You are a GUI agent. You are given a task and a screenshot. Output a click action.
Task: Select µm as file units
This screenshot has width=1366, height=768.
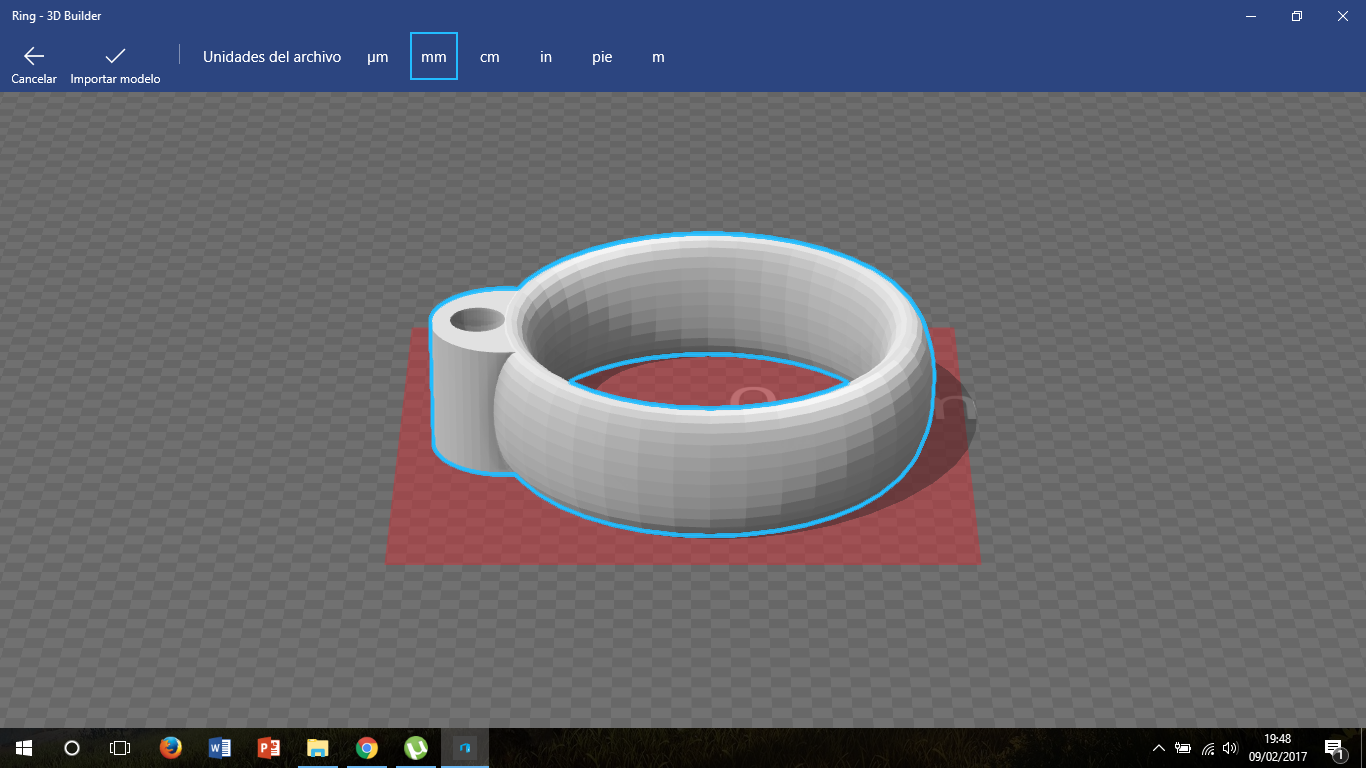377,57
